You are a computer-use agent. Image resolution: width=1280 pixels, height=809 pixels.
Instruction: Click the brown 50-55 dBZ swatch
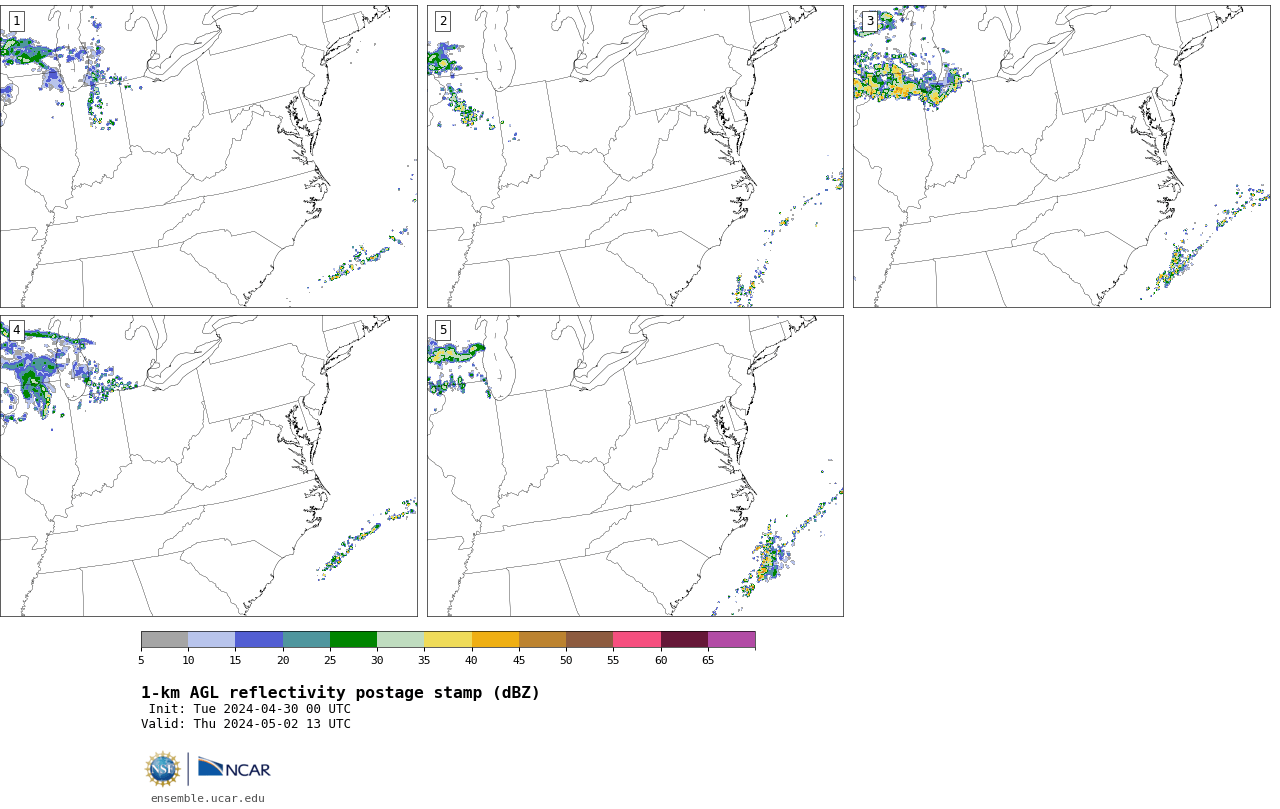click(x=590, y=640)
